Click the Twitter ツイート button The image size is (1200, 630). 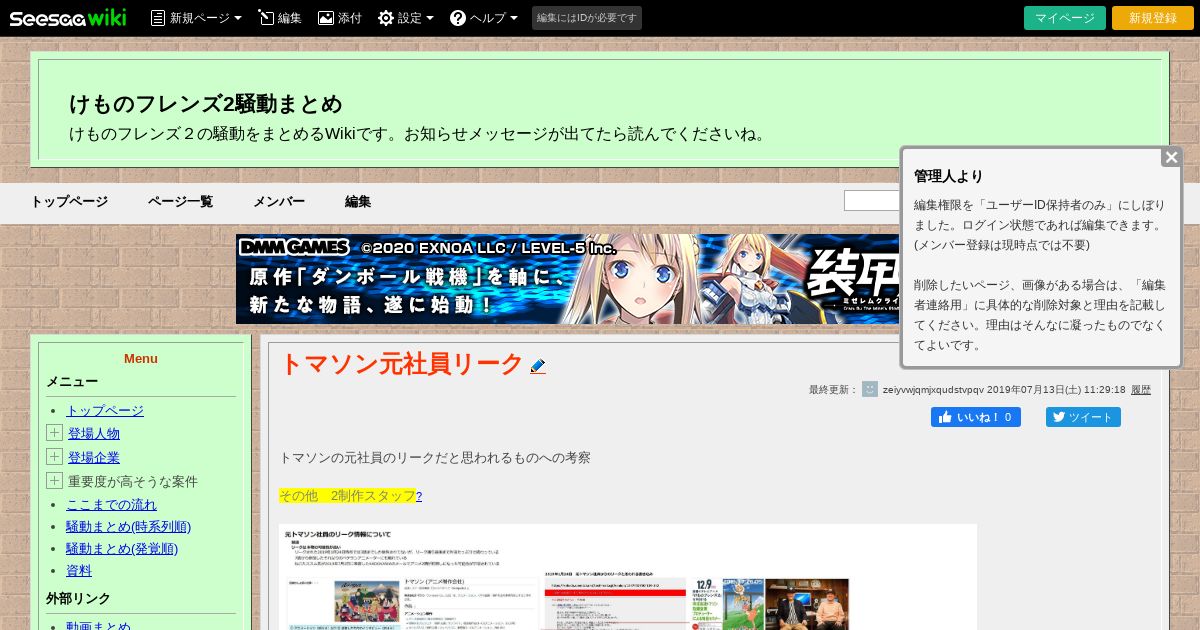point(1083,417)
